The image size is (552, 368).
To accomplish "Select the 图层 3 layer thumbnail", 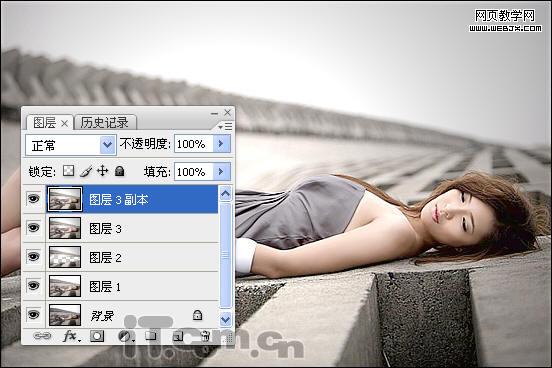I will pyautogui.click(x=65, y=228).
